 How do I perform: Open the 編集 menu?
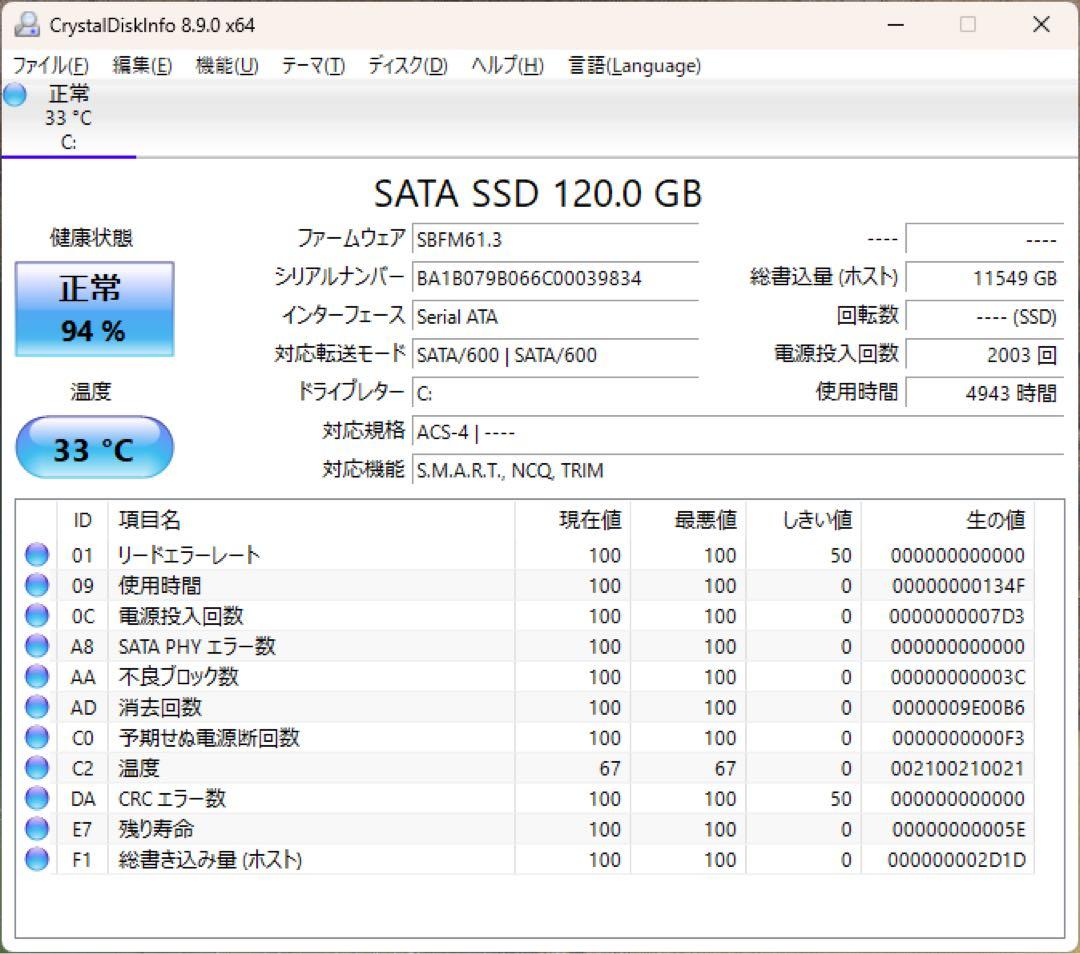pyautogui.click(x=141, y=66)
